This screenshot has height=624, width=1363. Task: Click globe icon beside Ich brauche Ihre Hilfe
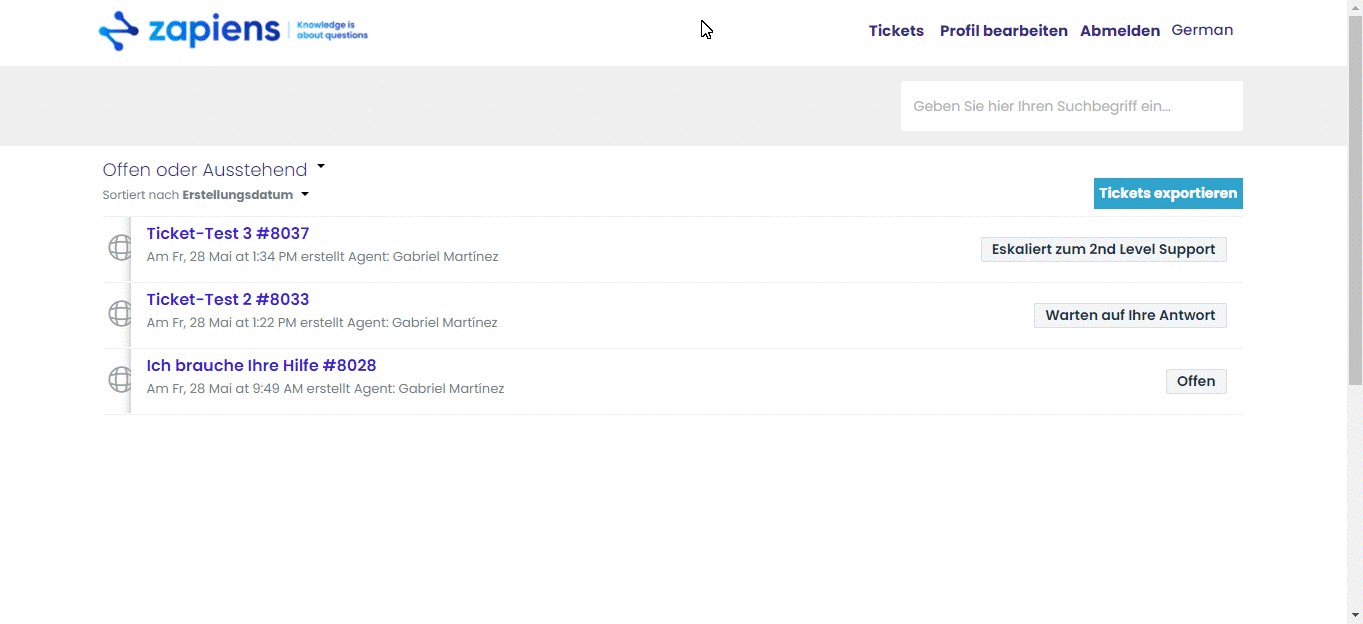tap(119, 379)
